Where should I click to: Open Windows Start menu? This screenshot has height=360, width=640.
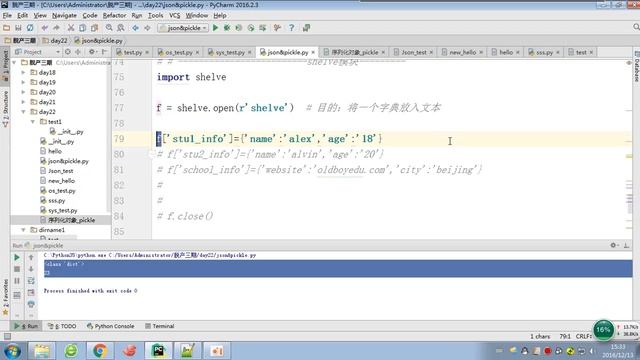pos(12,351)
